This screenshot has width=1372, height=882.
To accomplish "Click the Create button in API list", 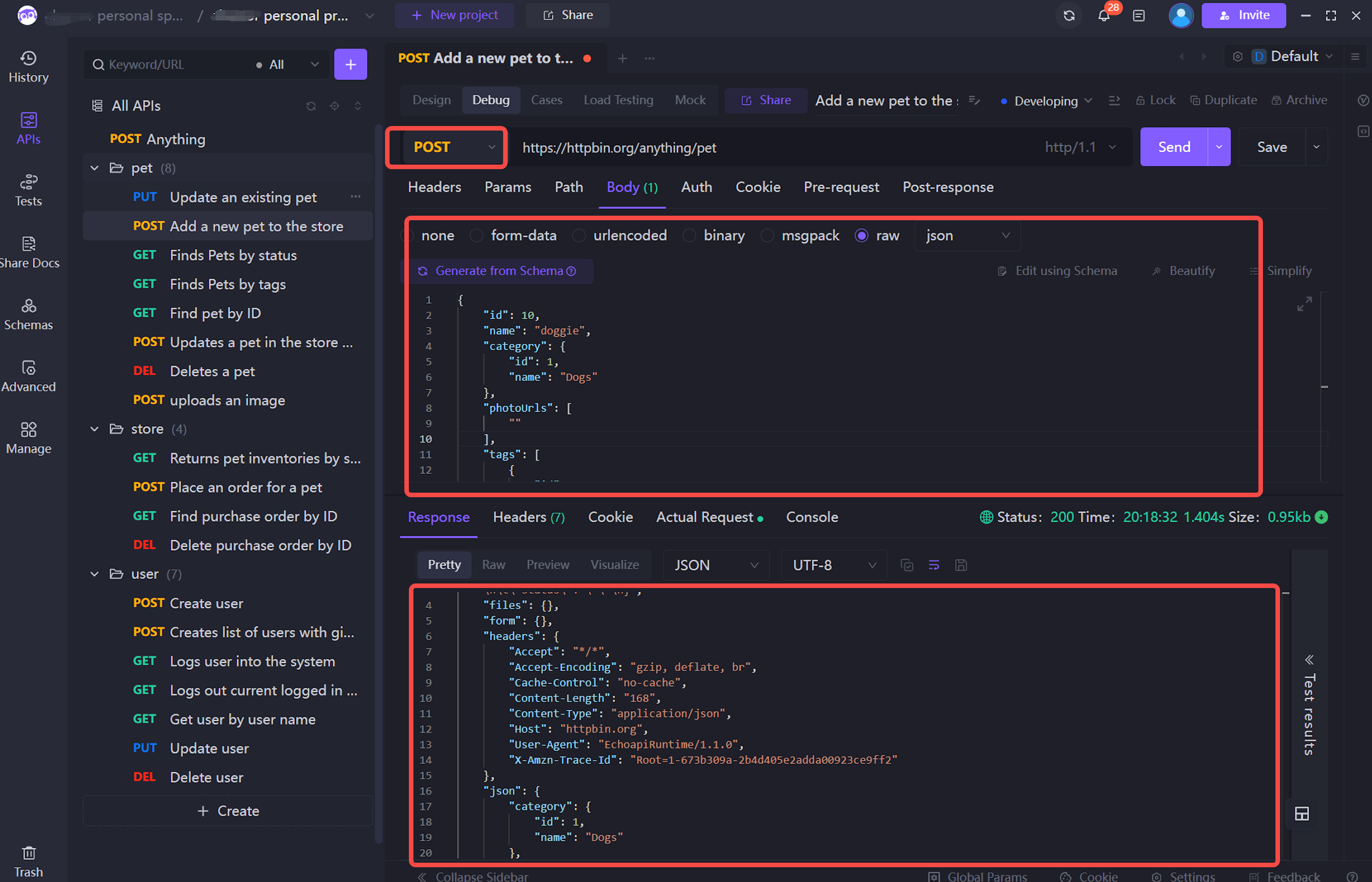I will pyautogui.click(x=228, y=811).
